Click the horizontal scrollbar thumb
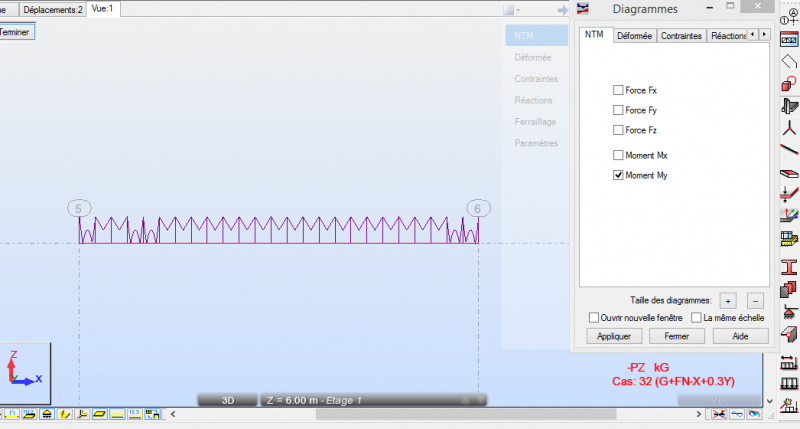 coord(466,414)
